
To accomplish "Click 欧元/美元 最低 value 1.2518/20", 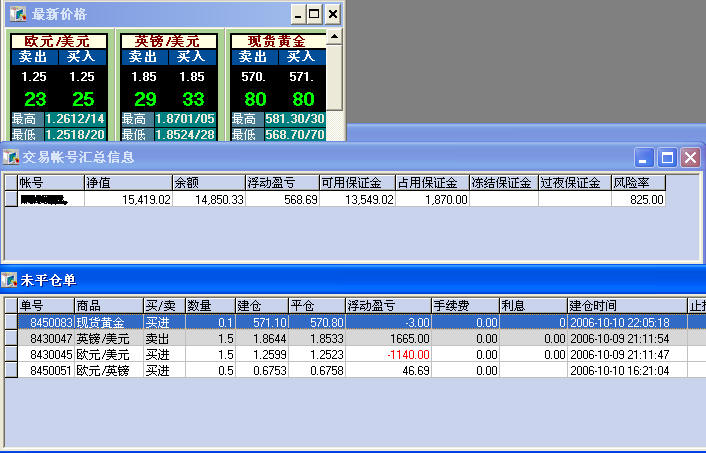I will click(x=75, y=135).
